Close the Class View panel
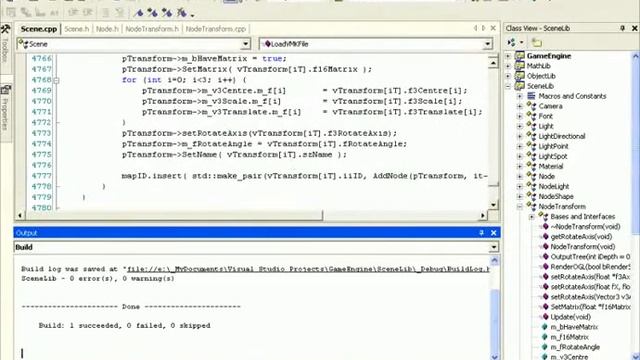Screen dimensions: 640x360 coord(635,28)
